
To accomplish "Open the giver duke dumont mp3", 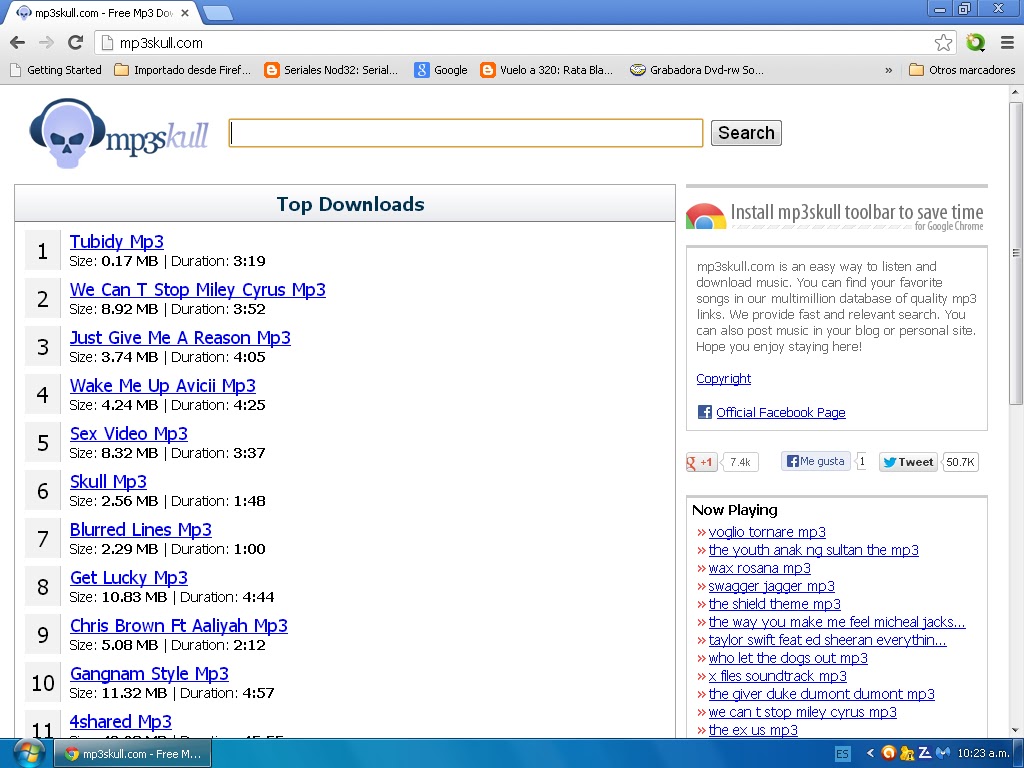I will tap(822, 694).
